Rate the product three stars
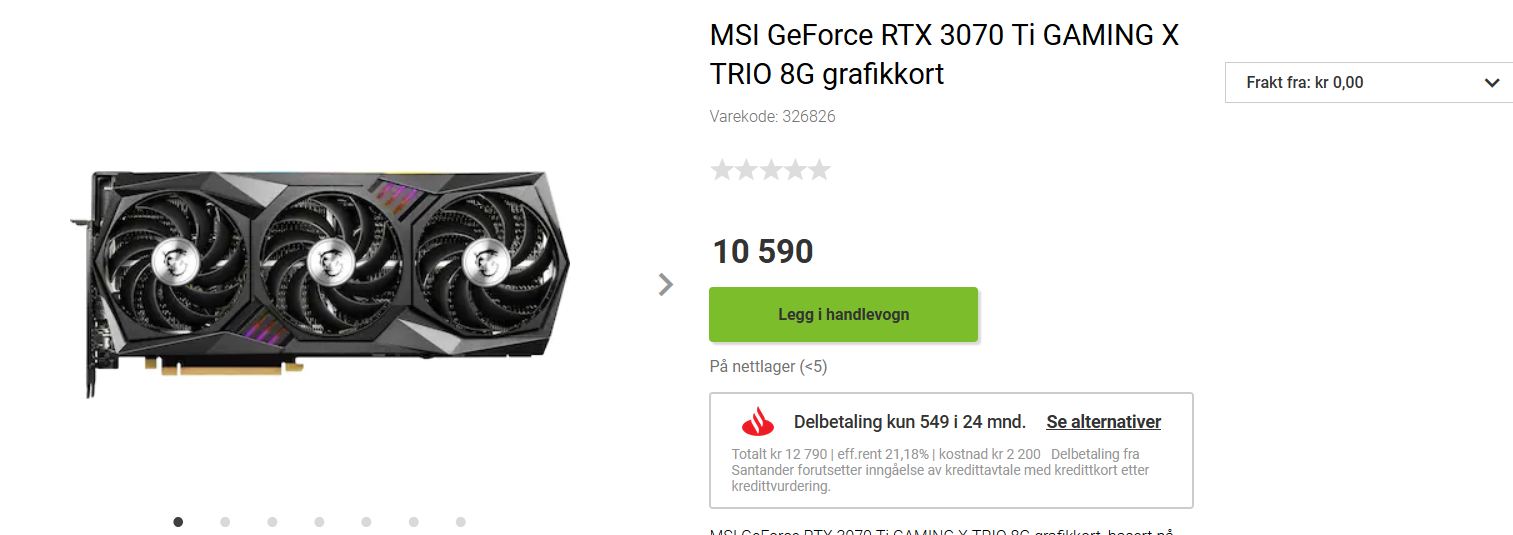 pyautogui.click(x=770, y=170)
